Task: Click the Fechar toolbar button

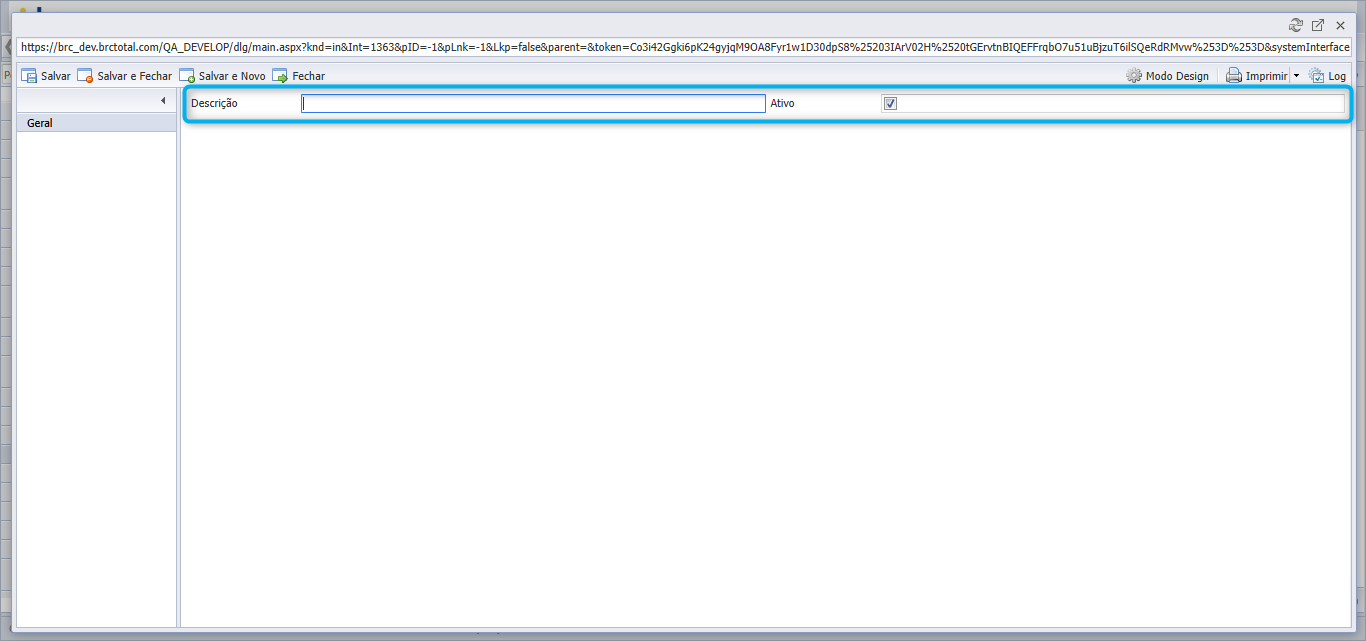Action: [x=299, y=76]
